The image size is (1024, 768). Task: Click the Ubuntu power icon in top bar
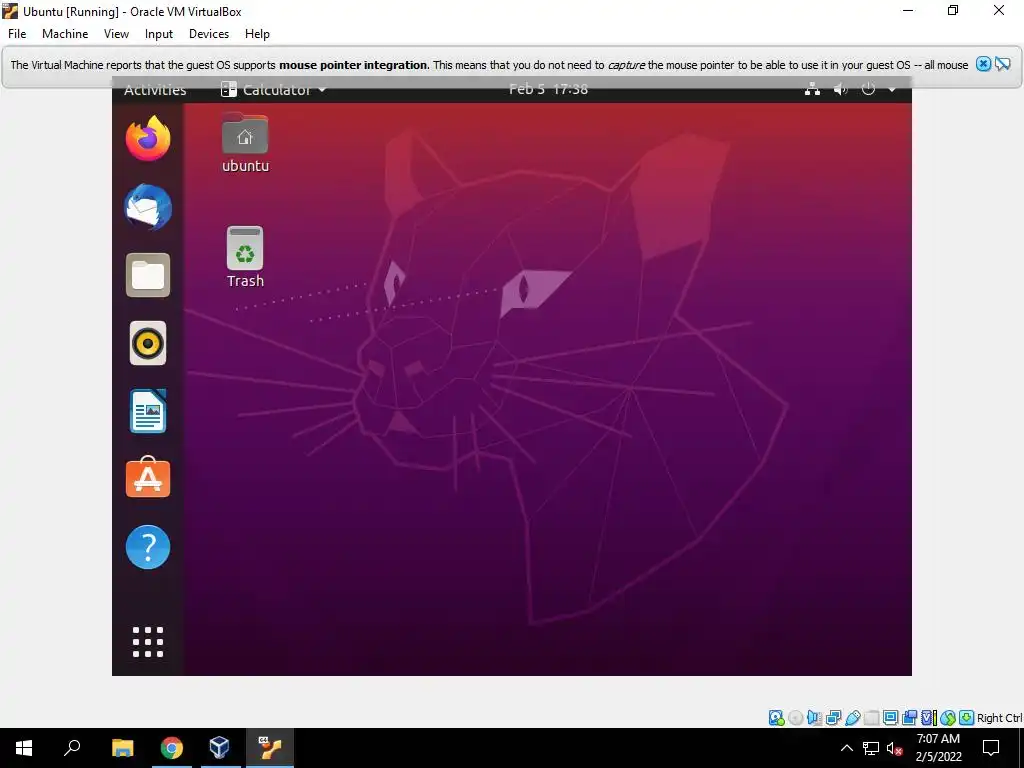pos(868,89)
